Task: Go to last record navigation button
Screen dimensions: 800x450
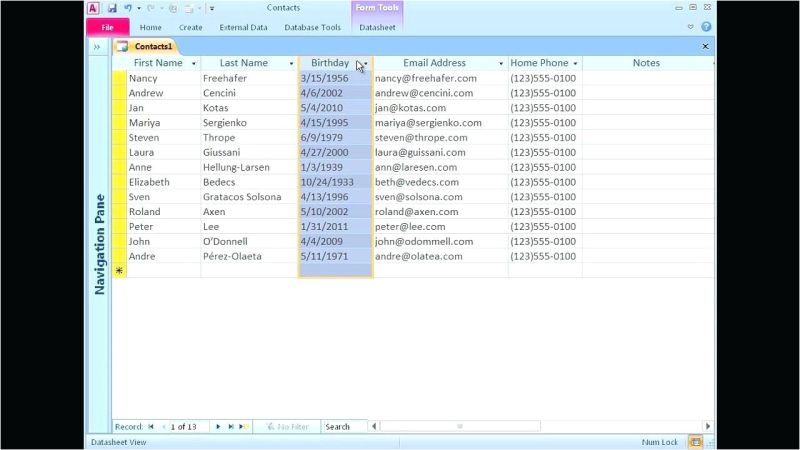Action: tap(231, 427)
